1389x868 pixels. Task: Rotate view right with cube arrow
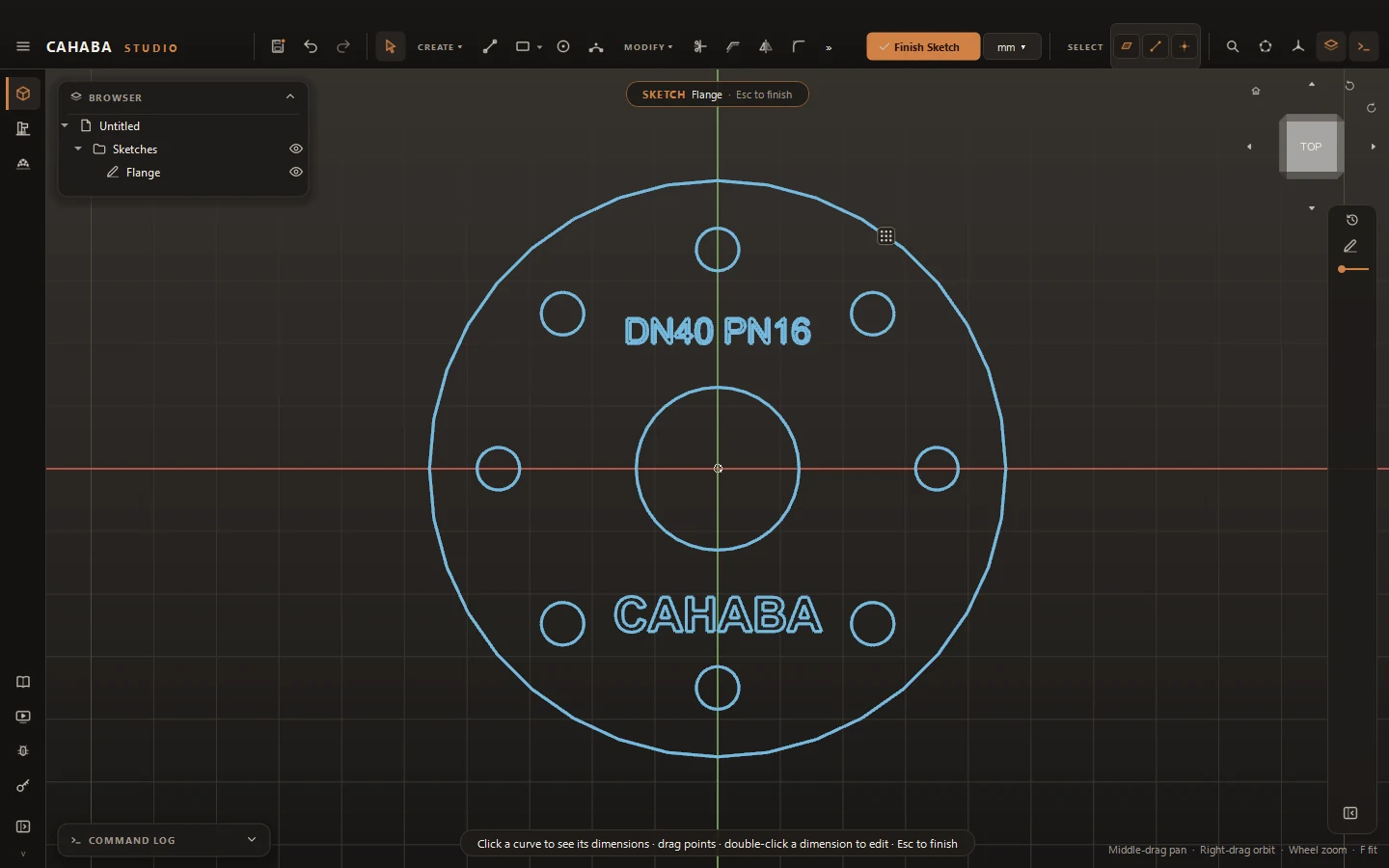pyautogui.click(x=1374, y=147)
